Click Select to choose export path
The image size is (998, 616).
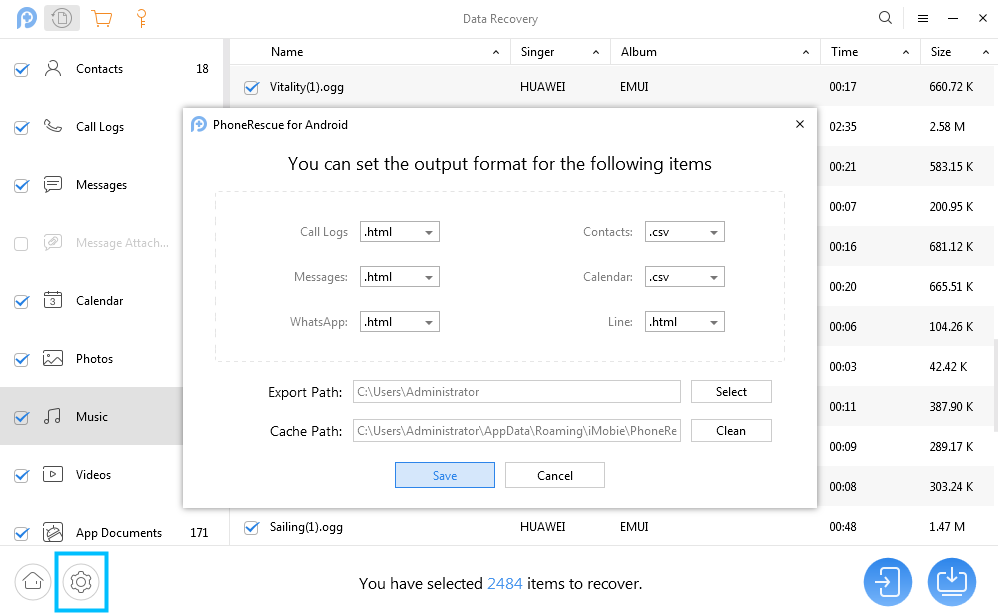coord(731,391)
